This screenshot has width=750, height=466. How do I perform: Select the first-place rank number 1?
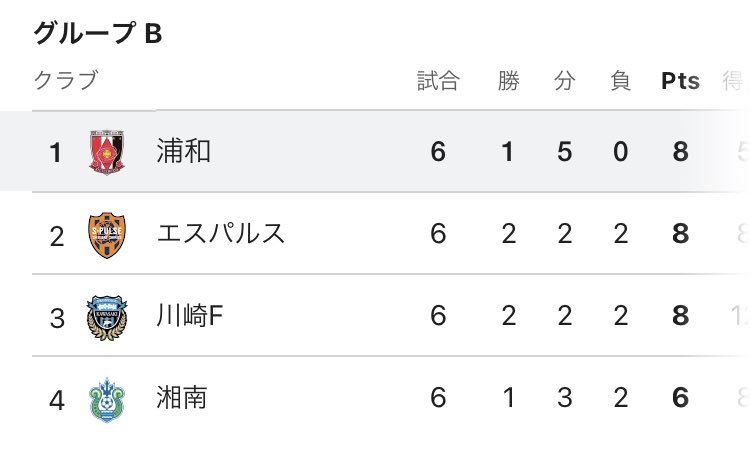(x=55, y=153)
